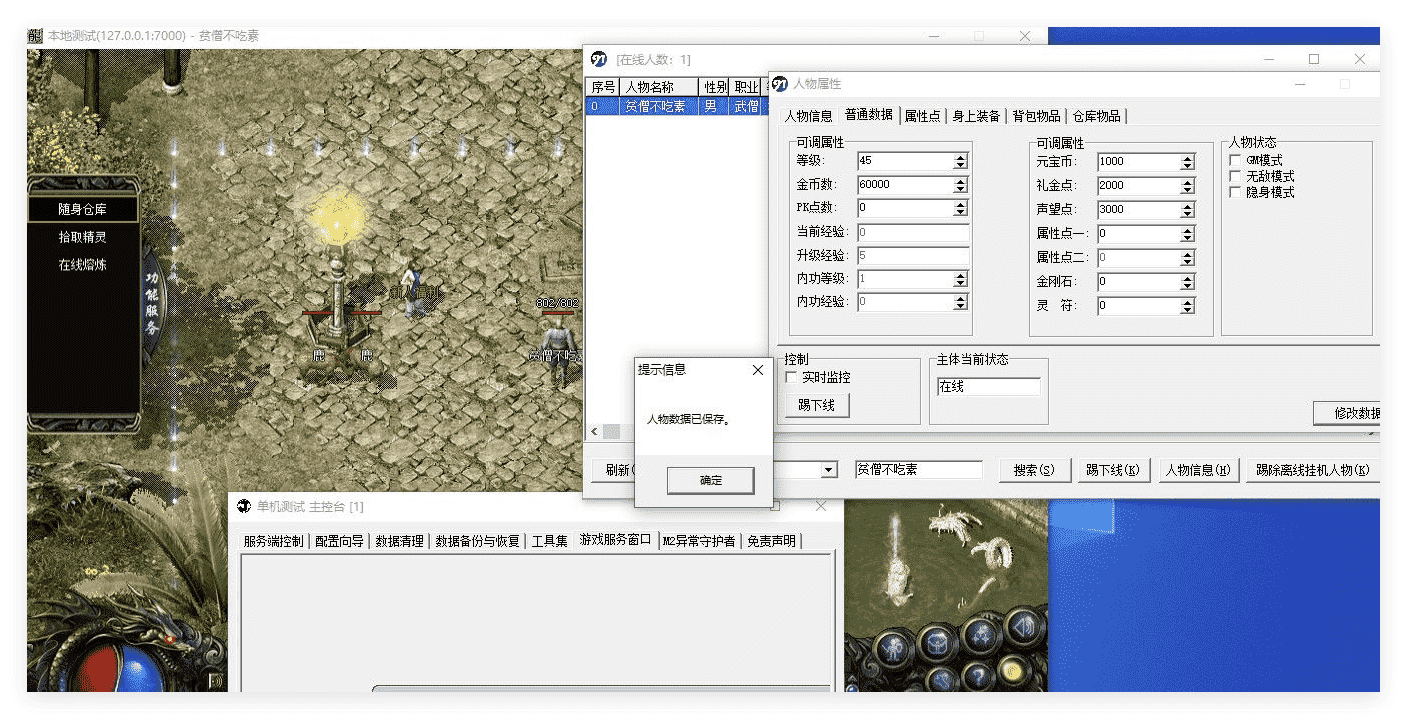This screenshot has width=1407, height=719.
Task: Adjust 礼金点 spinner arrows
Action: (x=1187, y=186)
